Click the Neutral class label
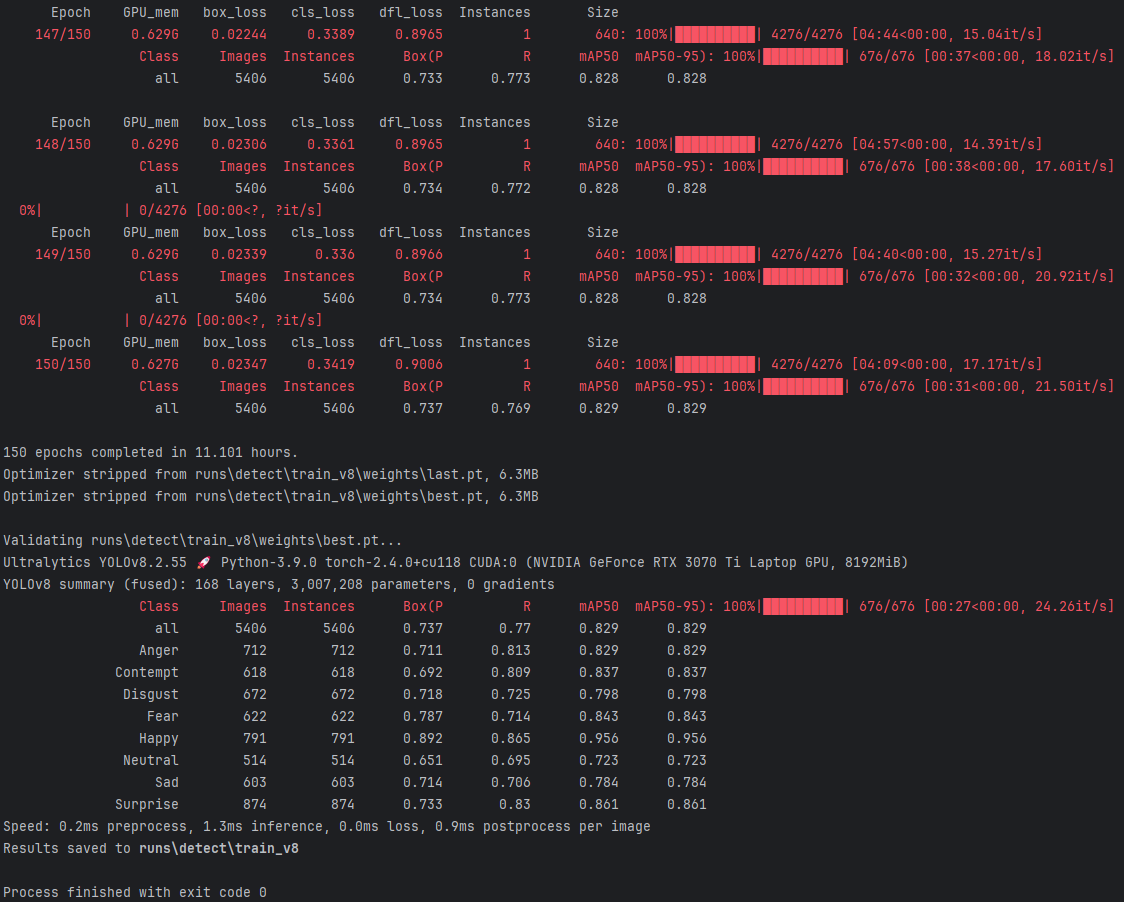This screenshot has width=1124, height=902. click(x=151, y=761)
